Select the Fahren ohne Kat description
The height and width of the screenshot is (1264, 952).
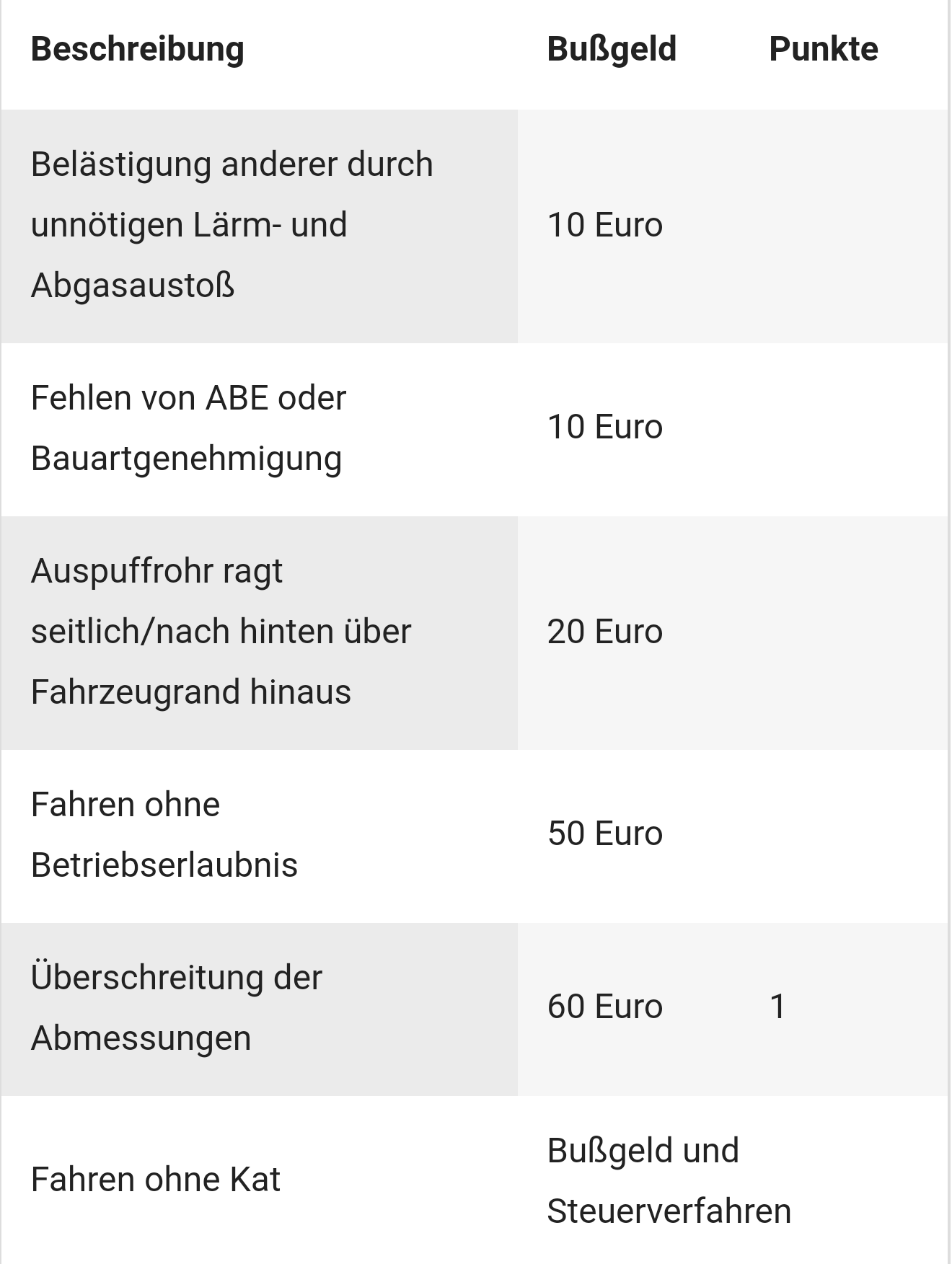coord(155,1180)
